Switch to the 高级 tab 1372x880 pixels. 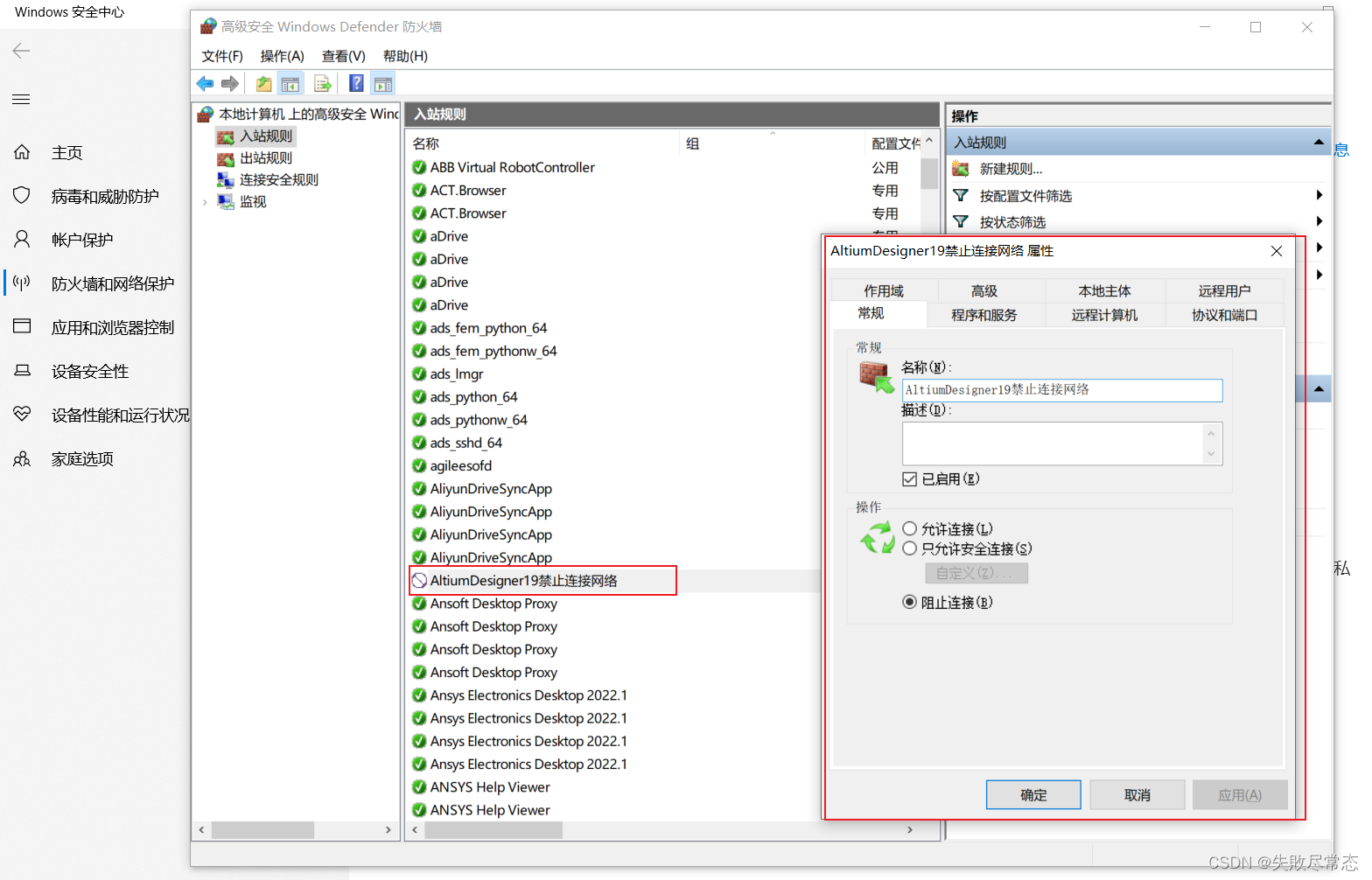[984, 291]
